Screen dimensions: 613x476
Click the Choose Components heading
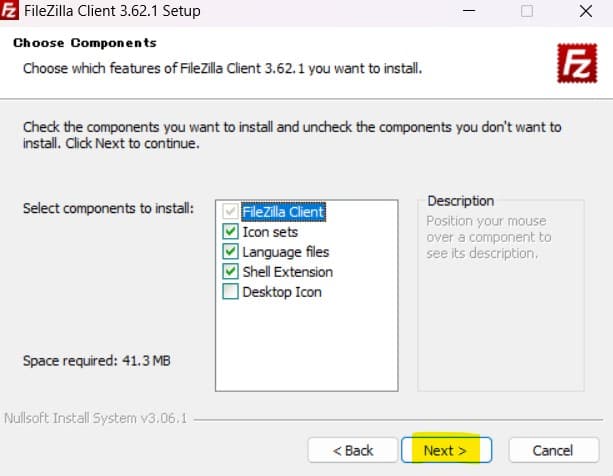point(84,43)
